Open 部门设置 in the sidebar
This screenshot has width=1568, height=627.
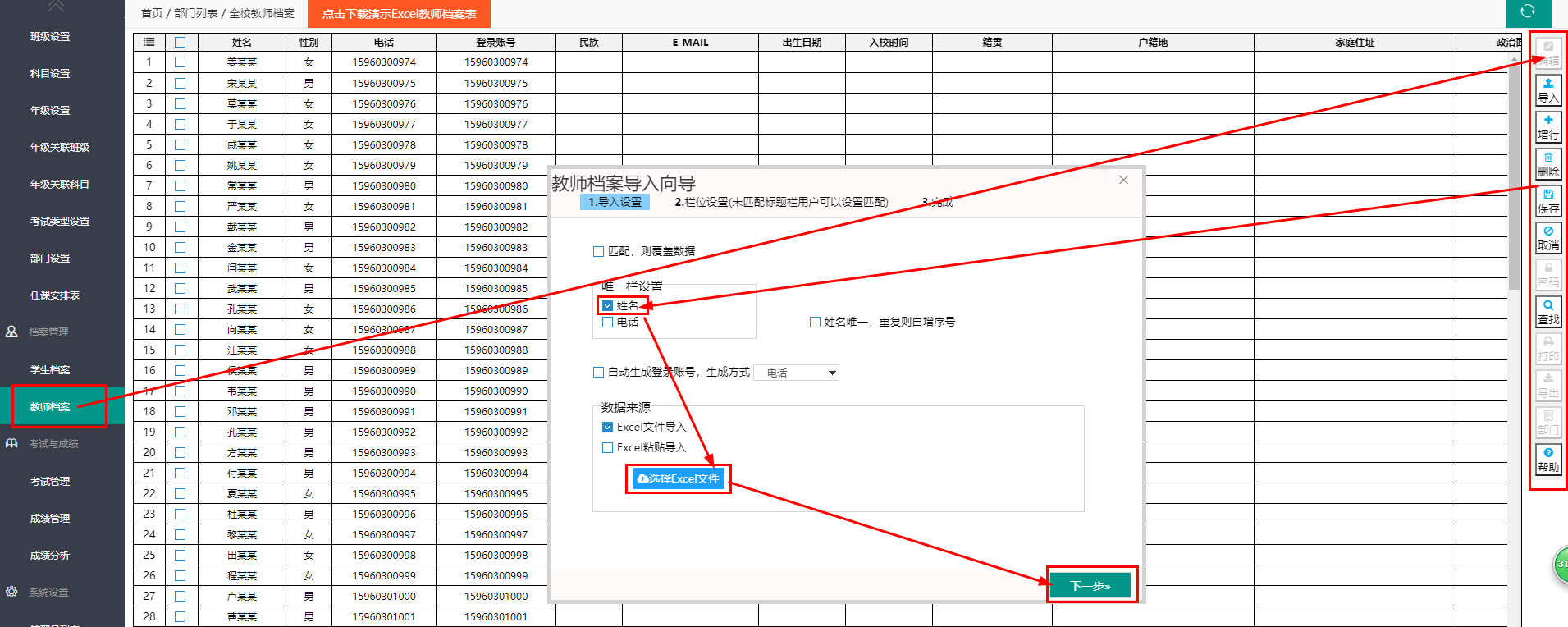pos(50,259)
